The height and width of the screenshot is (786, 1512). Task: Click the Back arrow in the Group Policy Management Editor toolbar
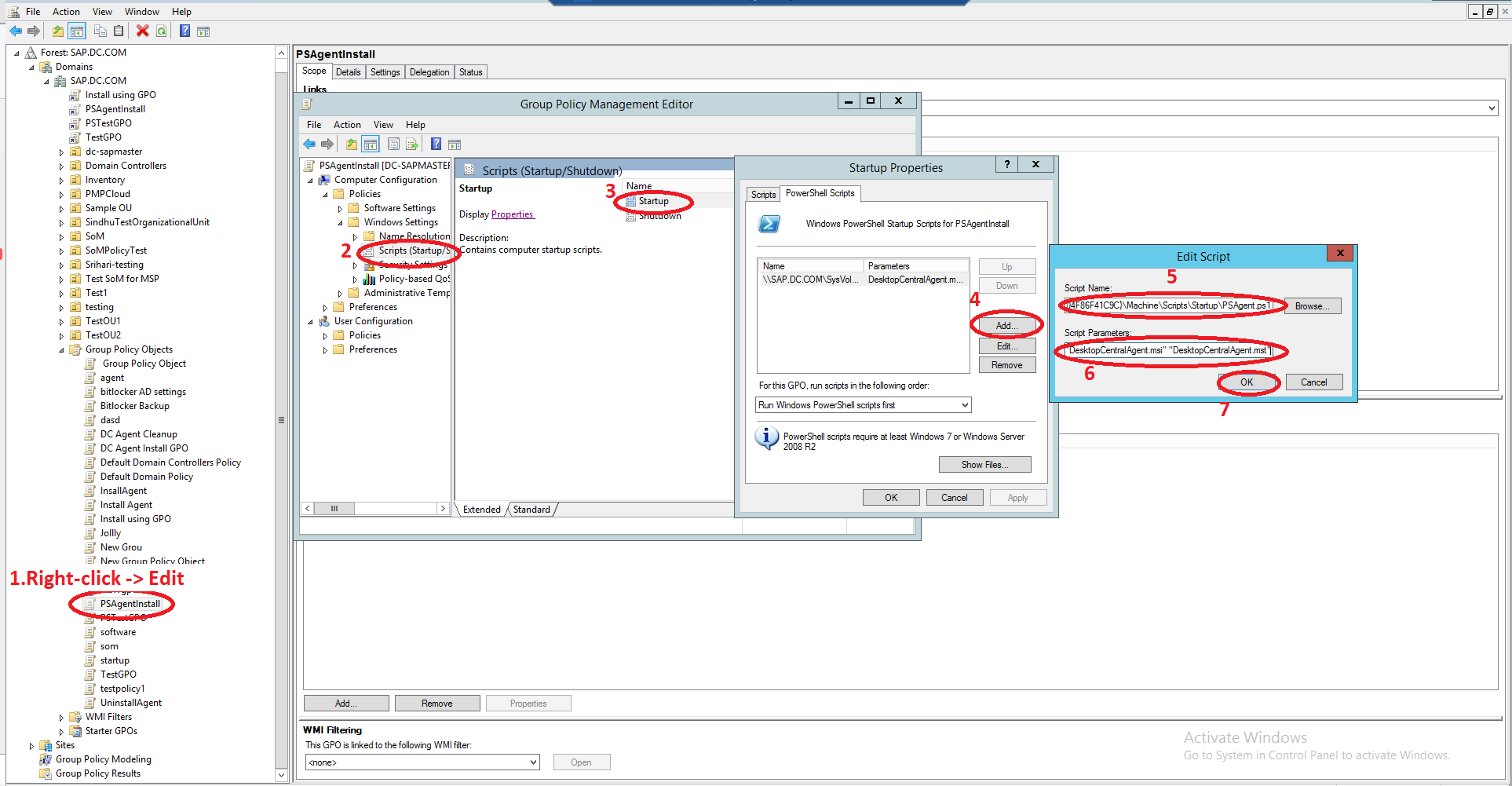pyautogui.click(x=309, y=144)
